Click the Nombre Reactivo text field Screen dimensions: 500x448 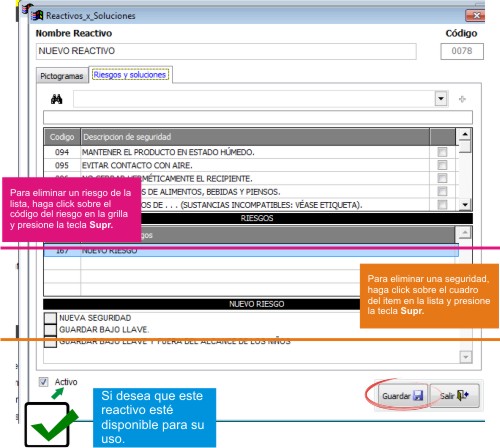[x=226, y=51]
